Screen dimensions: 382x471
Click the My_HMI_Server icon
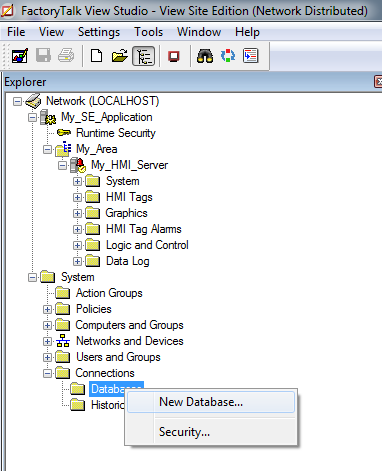[x=78, y=165]
